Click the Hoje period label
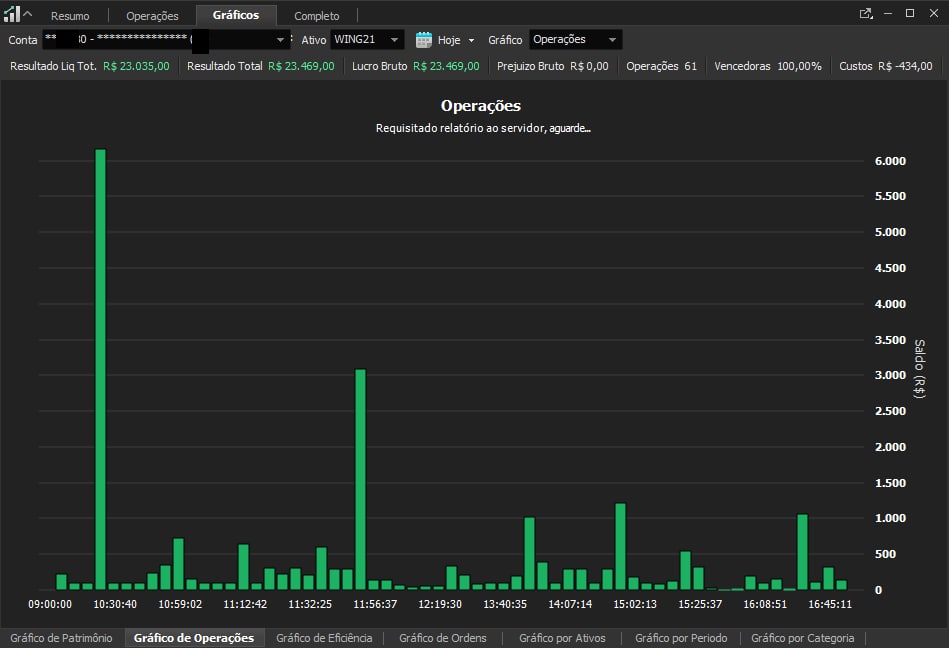Viewport: 949px width, 648px height. [x=449, y=40]
